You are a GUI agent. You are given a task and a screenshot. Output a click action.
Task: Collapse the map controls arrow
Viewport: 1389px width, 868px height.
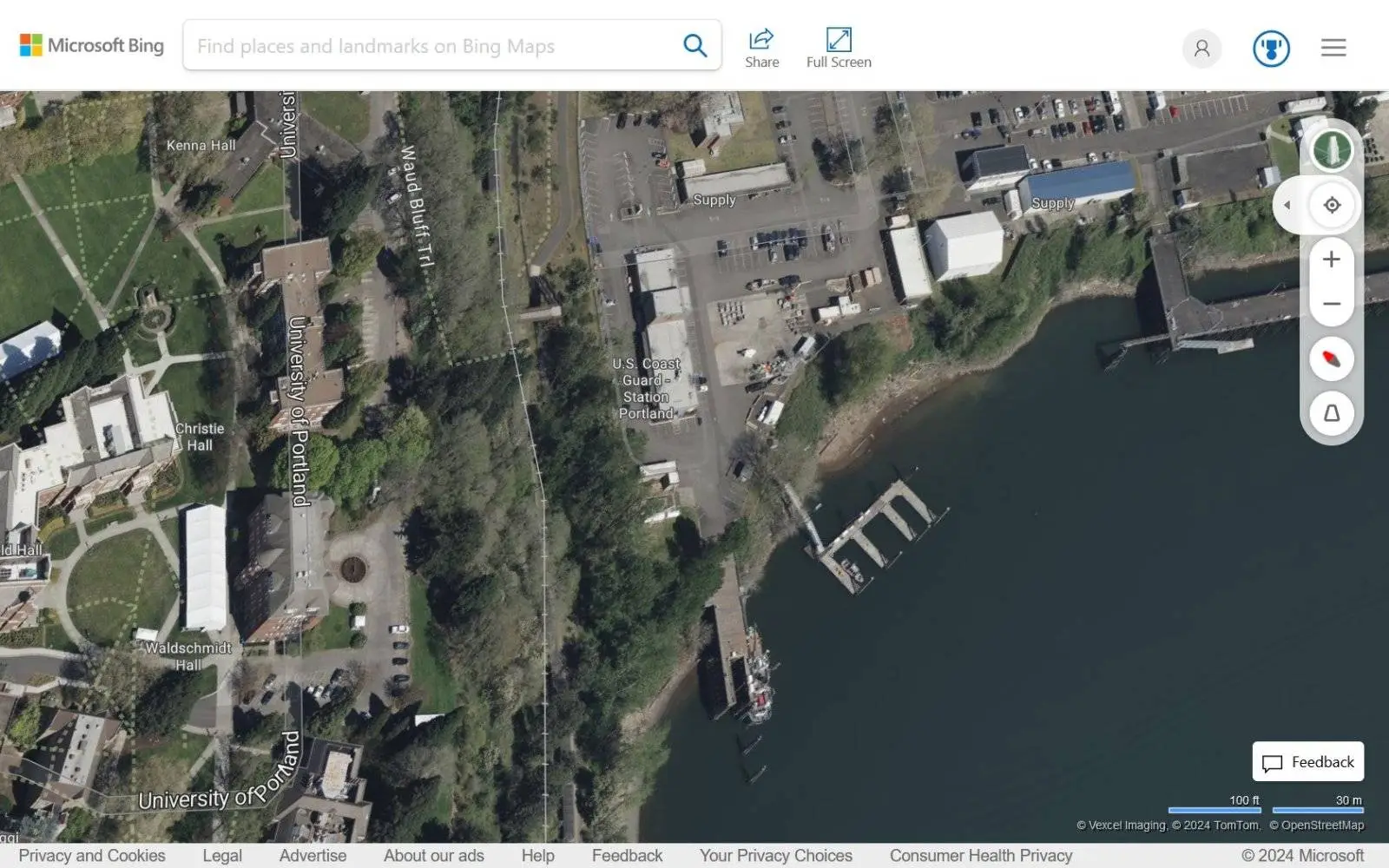1287,206
